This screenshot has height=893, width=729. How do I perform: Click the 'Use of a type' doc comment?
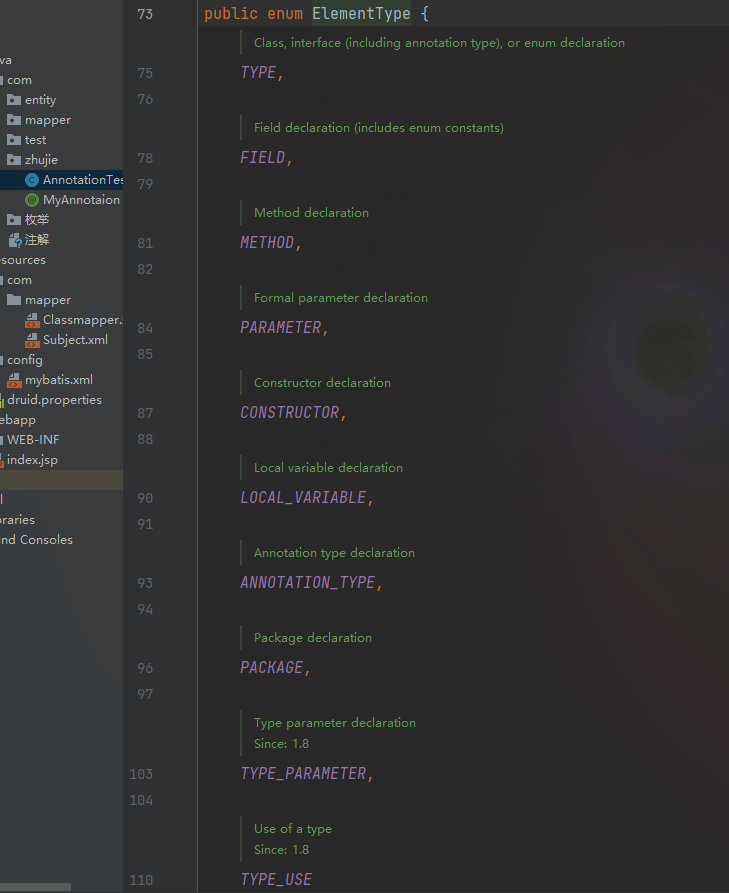click(293, 829)
